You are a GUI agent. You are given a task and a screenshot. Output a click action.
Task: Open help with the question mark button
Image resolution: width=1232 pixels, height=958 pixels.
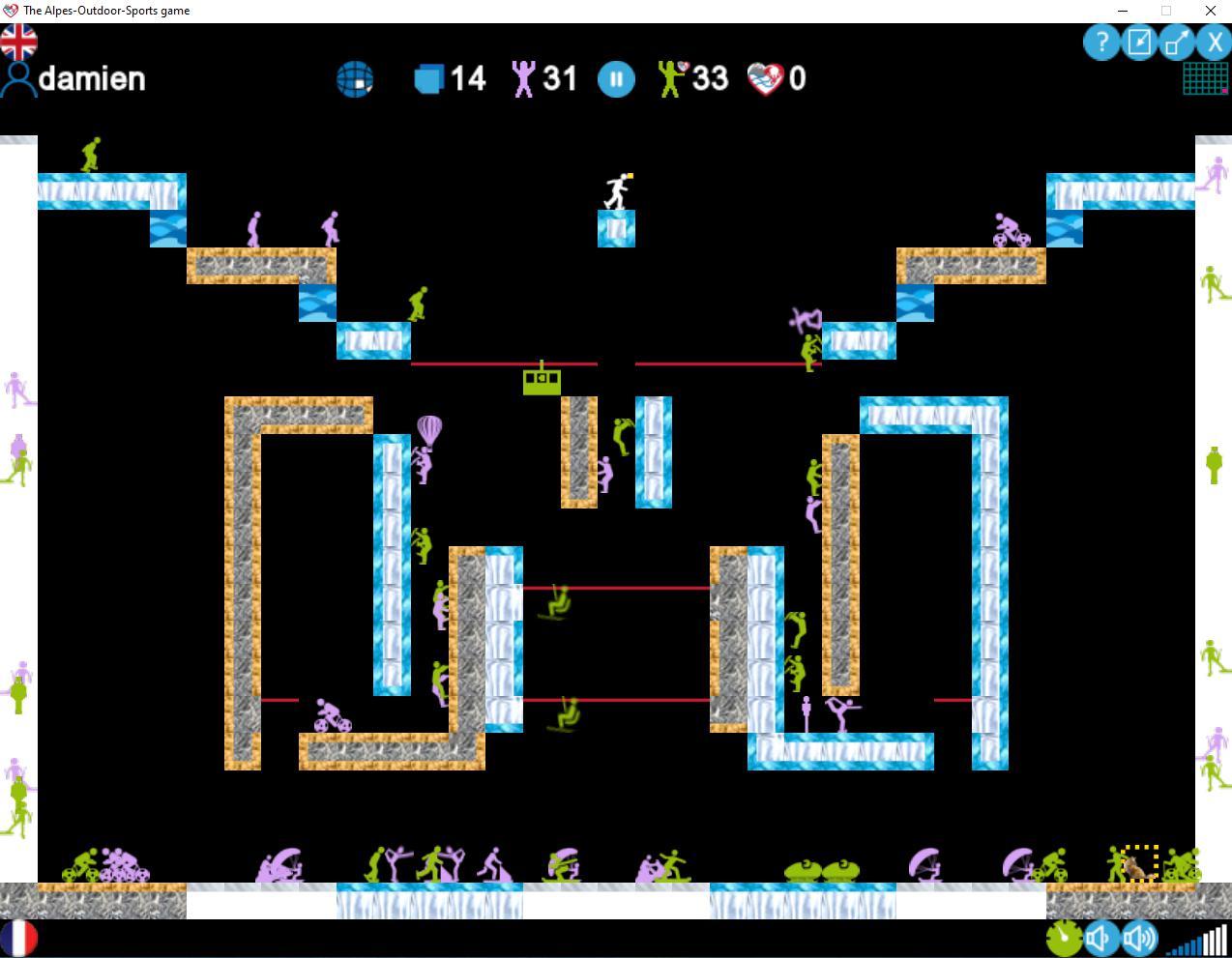[x=1101, y=43]
